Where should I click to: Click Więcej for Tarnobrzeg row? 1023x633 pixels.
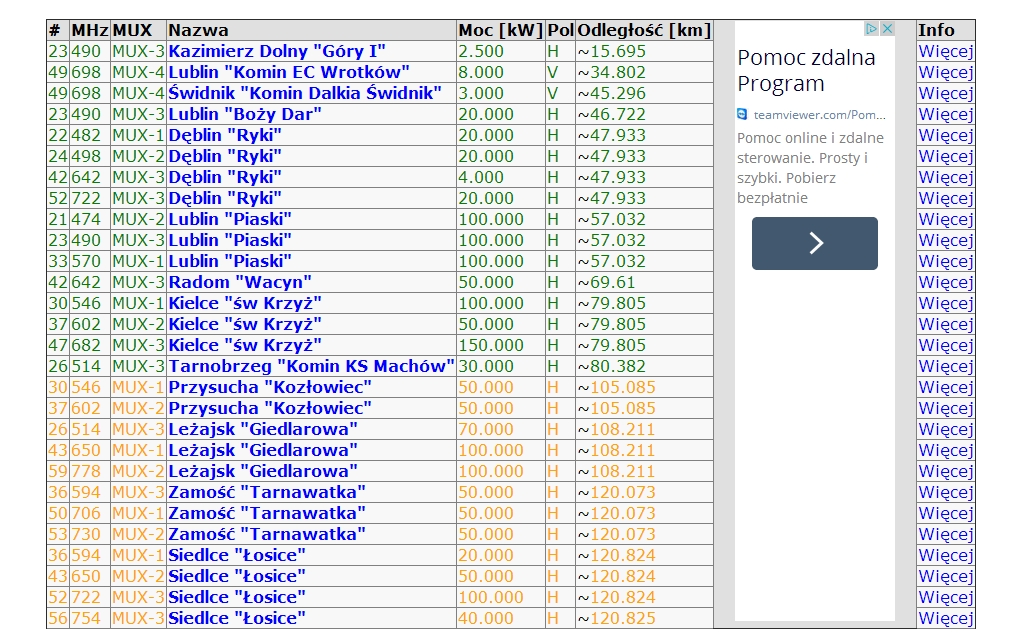pos(945,366)
